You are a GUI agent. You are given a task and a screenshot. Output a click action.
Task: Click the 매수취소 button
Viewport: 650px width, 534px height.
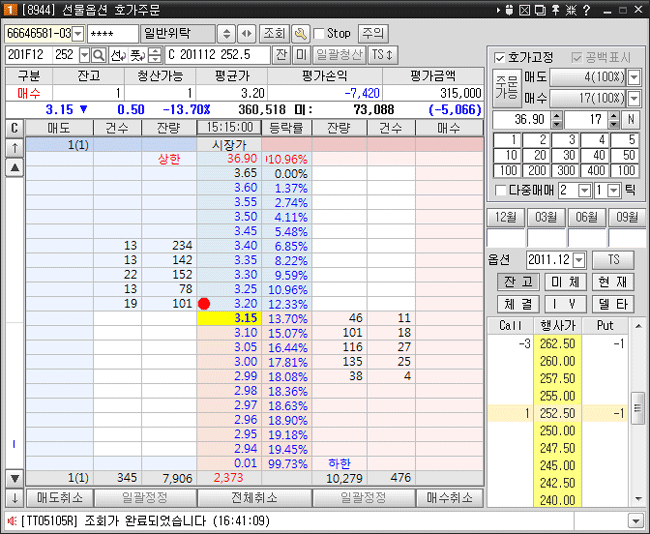pos(450,498)
